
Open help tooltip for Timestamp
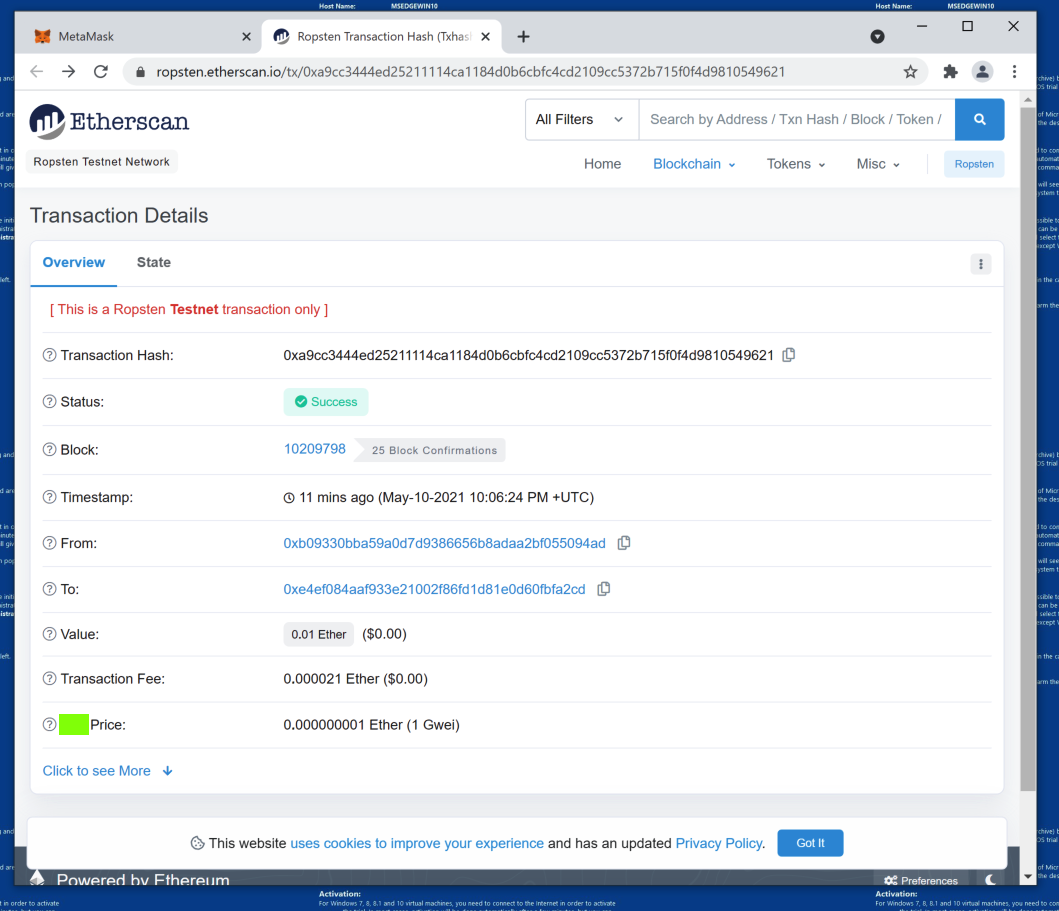pos(49,497)
